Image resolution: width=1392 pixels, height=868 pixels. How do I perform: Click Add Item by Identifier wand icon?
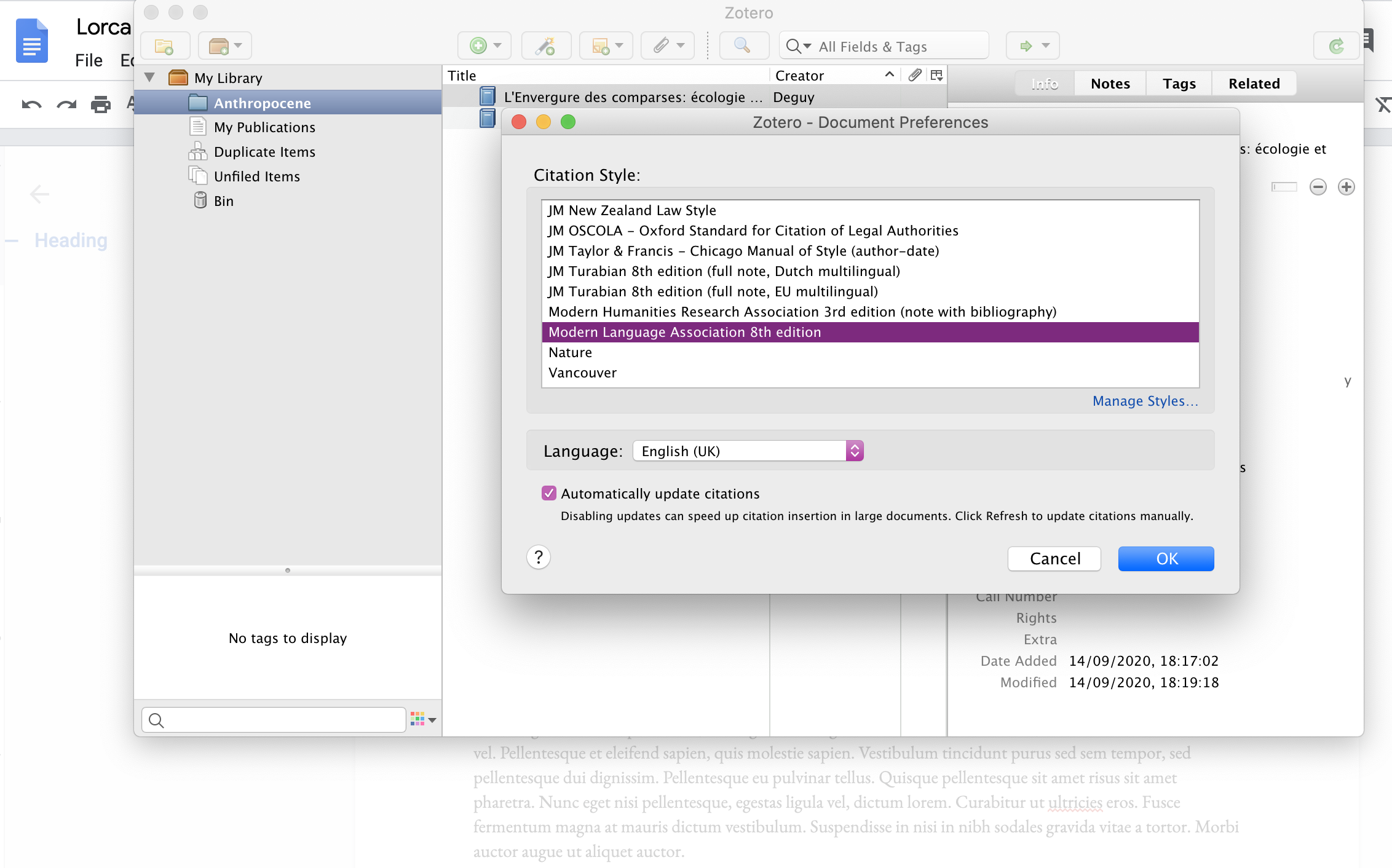pyautogui.click(x=546, y=46)
